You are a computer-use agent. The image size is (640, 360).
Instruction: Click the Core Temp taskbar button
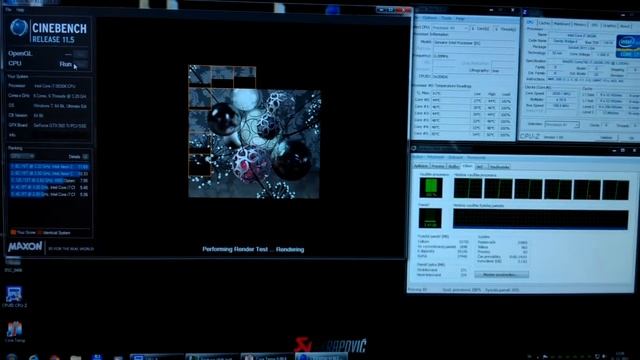click(x=267, y=357)
